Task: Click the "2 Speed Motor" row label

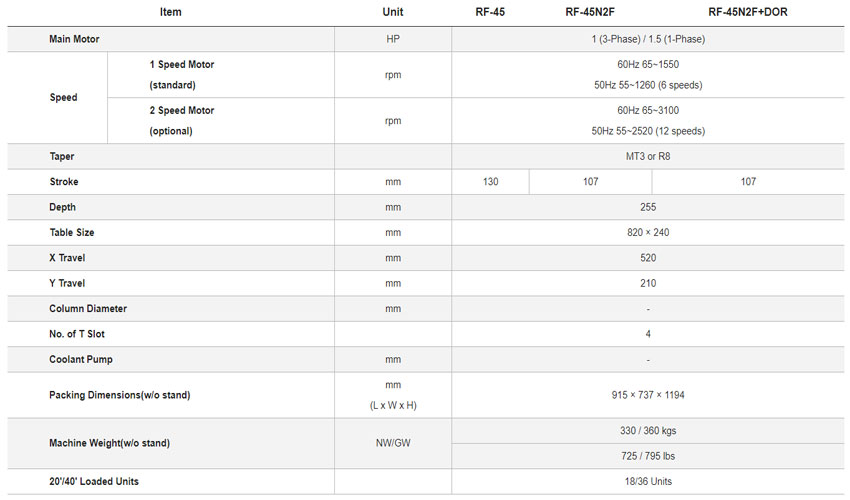Action: click(182, 111)
